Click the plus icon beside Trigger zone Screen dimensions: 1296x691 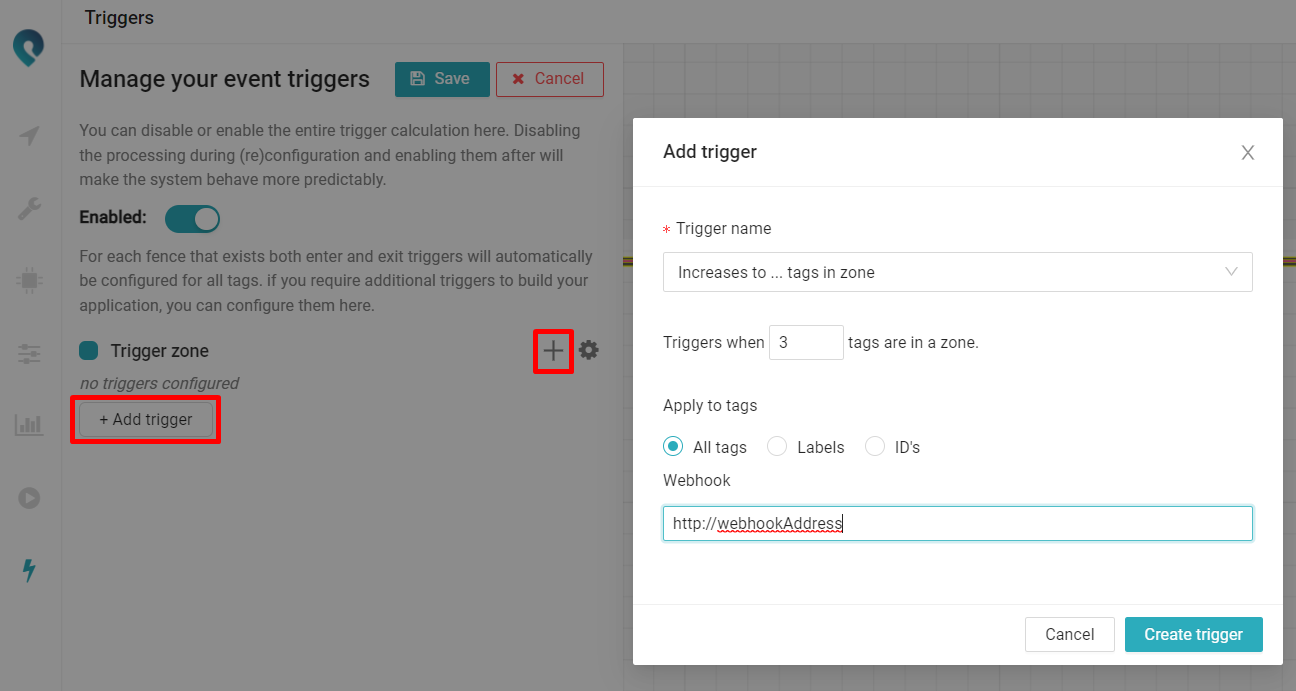(553, 350)
